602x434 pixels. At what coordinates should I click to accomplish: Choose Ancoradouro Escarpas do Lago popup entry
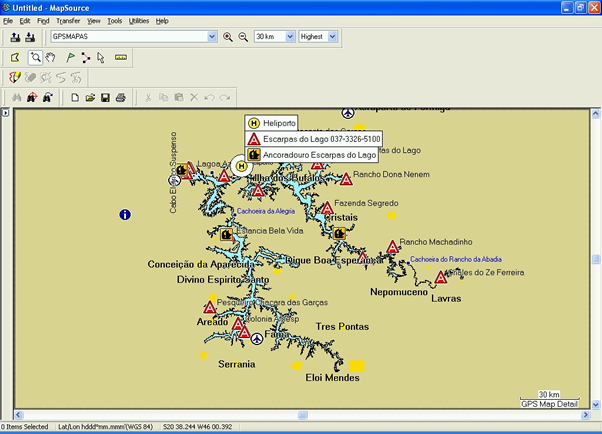[319, 155]
